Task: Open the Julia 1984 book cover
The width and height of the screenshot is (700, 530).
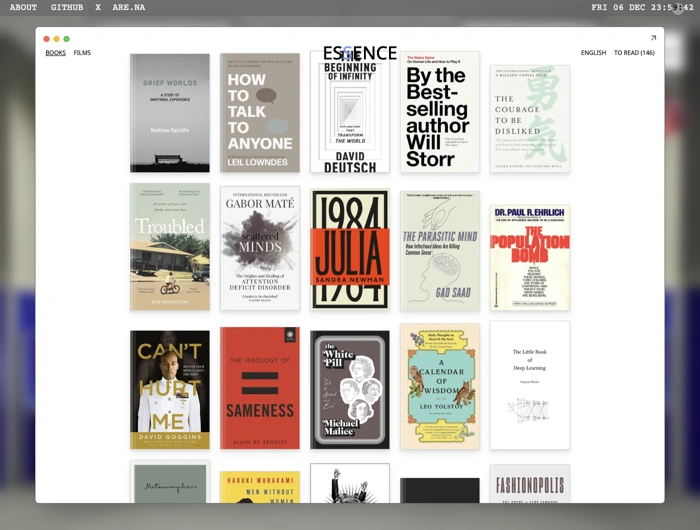Action: [x=350, y=250]
